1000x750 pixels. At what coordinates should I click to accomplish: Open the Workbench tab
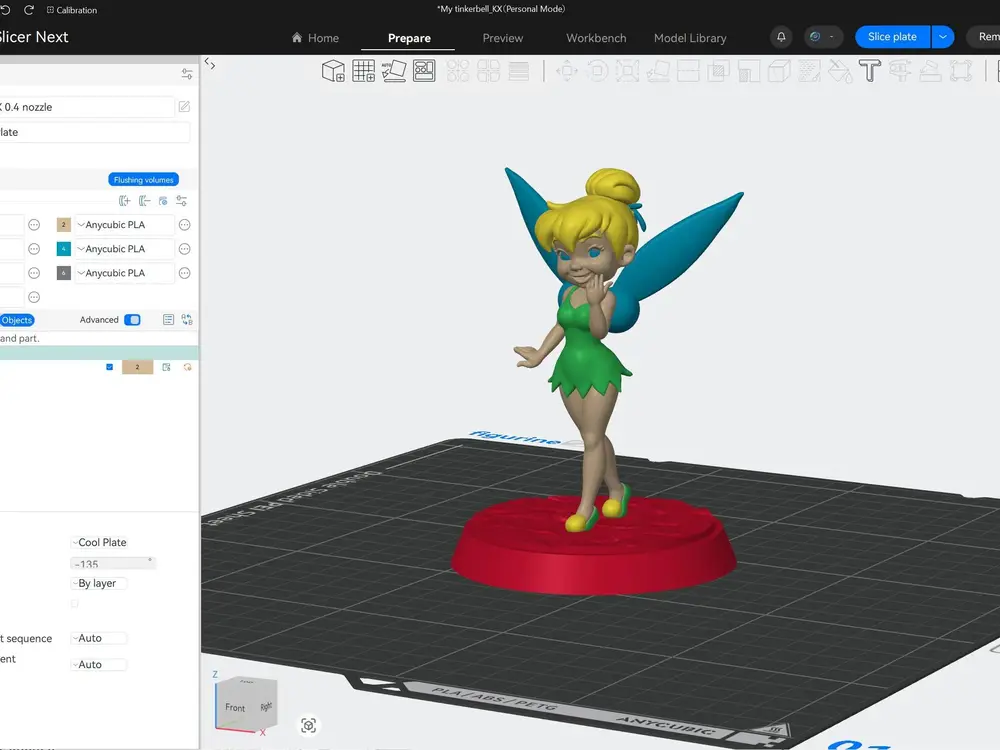click(x=596, y=38)
